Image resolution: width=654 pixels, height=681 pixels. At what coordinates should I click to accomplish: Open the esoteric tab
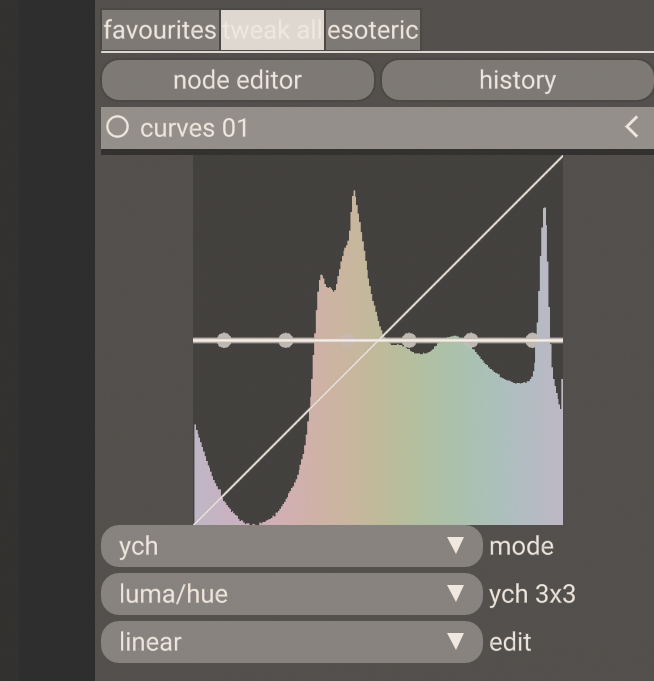point(373,30)
